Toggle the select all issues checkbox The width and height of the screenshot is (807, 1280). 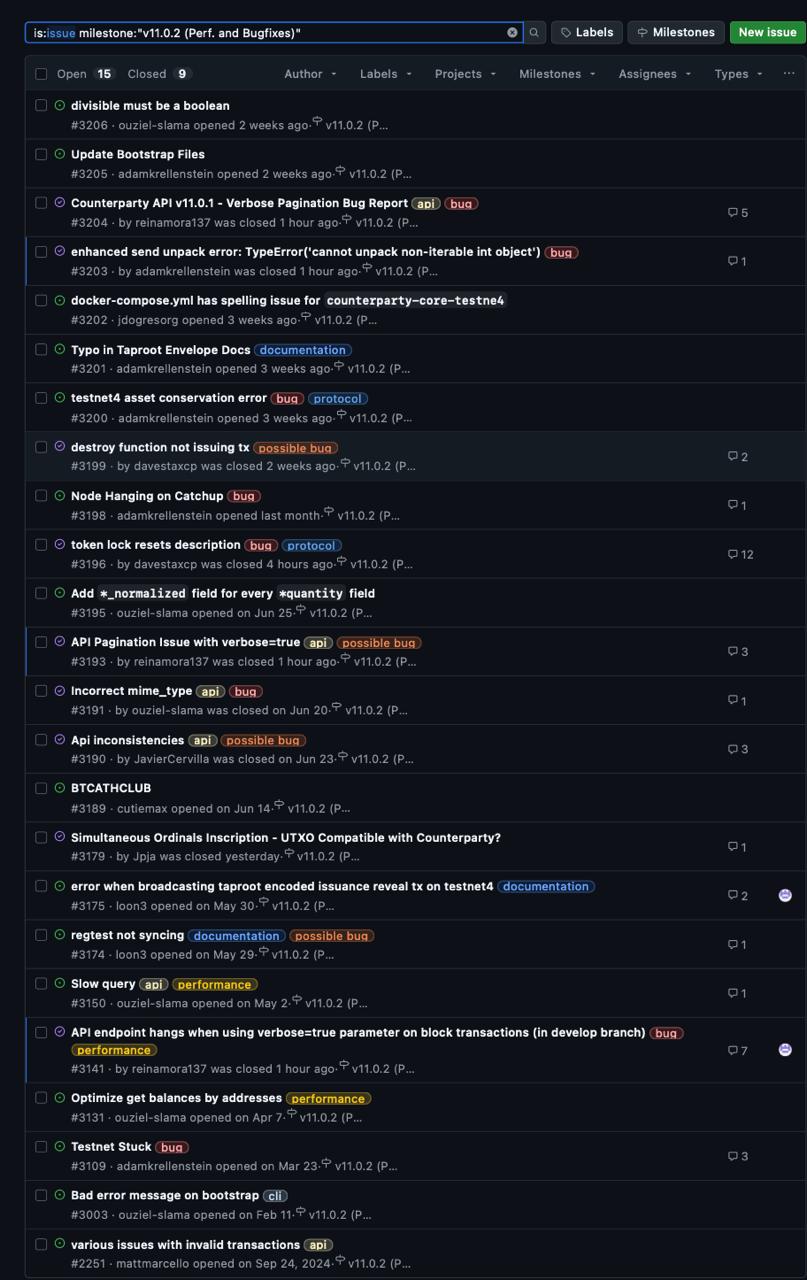tap(41, 74)
